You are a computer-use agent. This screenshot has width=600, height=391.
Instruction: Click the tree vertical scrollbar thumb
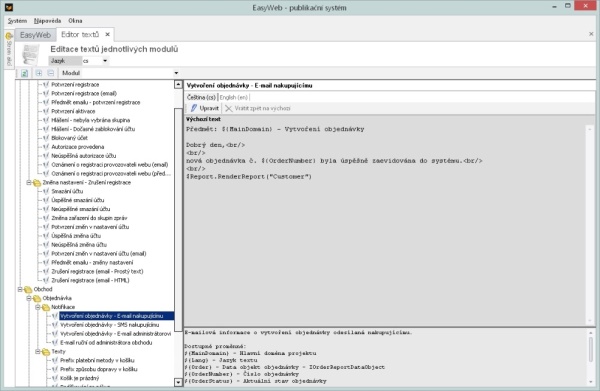point(178,220)
